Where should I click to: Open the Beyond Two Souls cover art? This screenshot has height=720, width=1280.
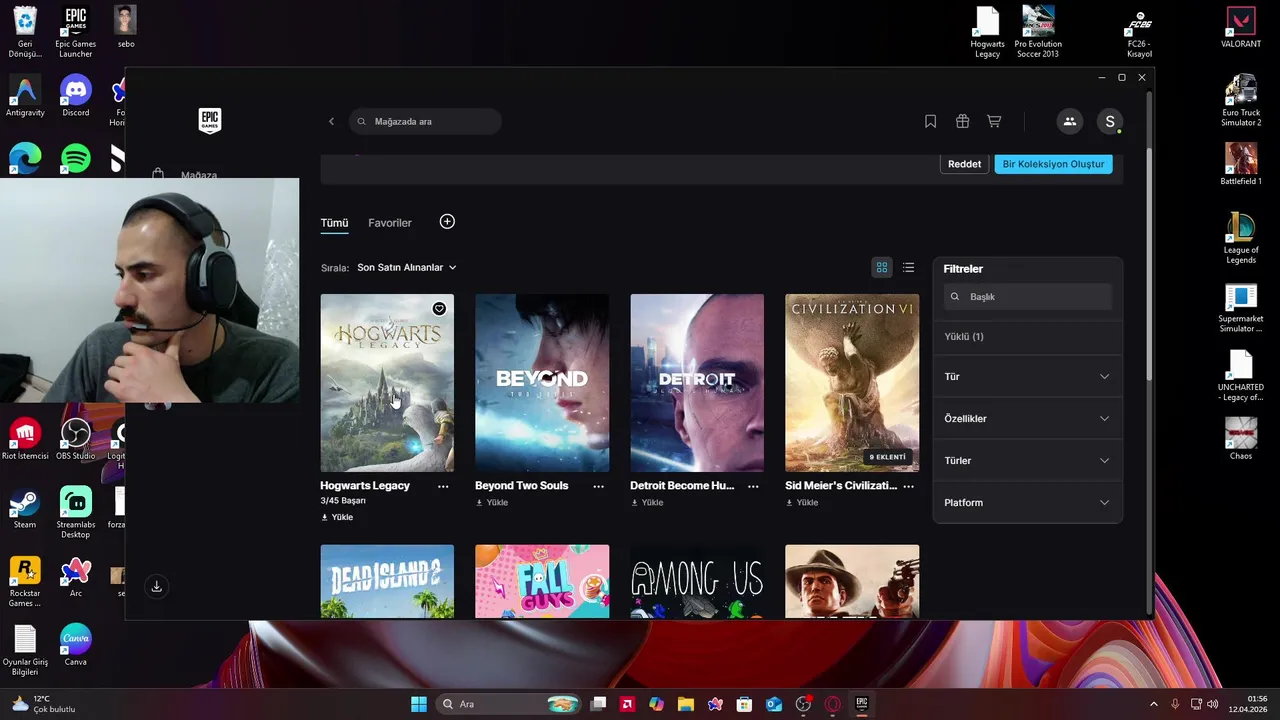click(x=542, y=382)
